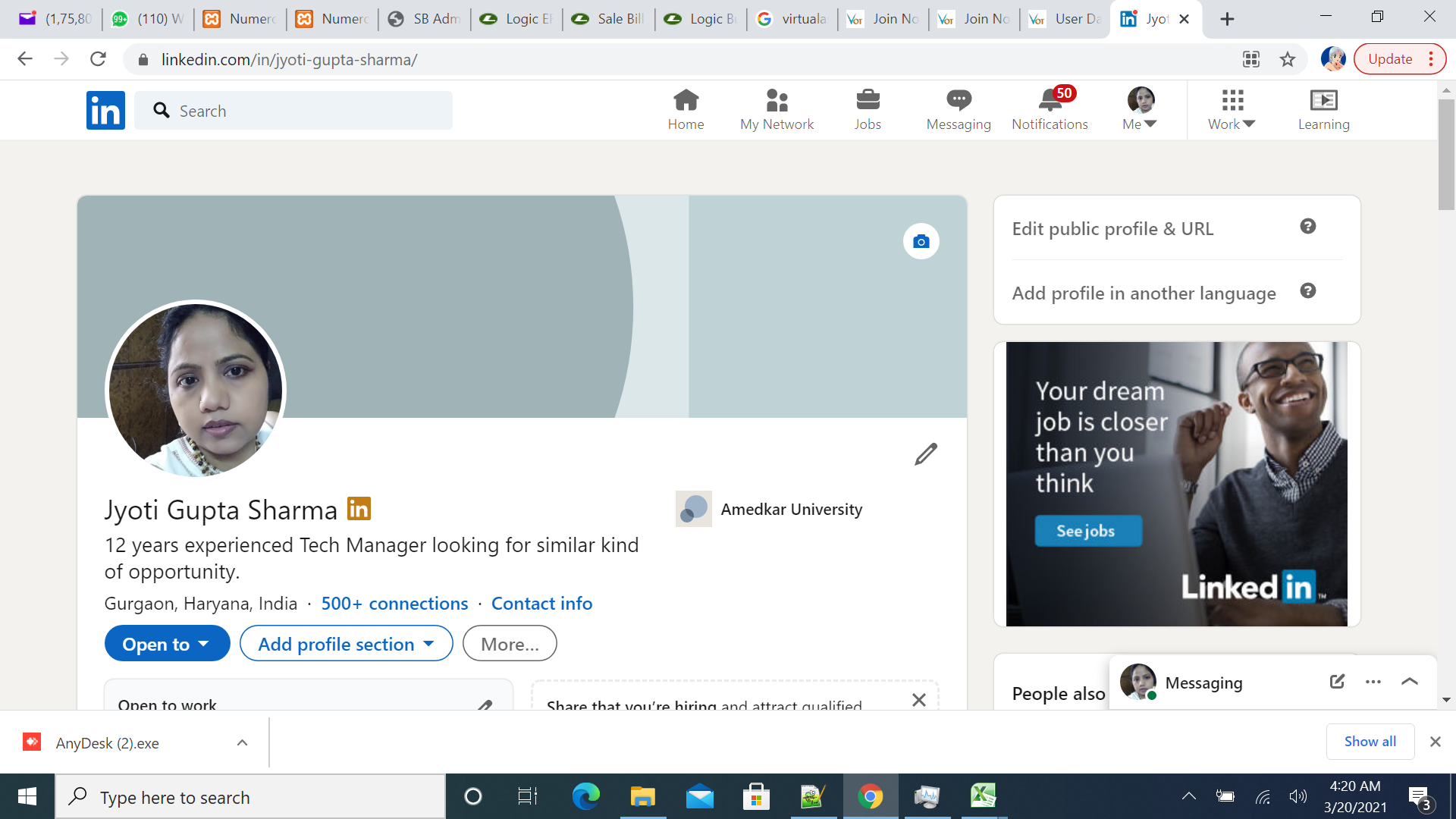Expand AnyDesk download options chevron
Viewport: 1456px width, 819px height.
click(x=242, y=742)
